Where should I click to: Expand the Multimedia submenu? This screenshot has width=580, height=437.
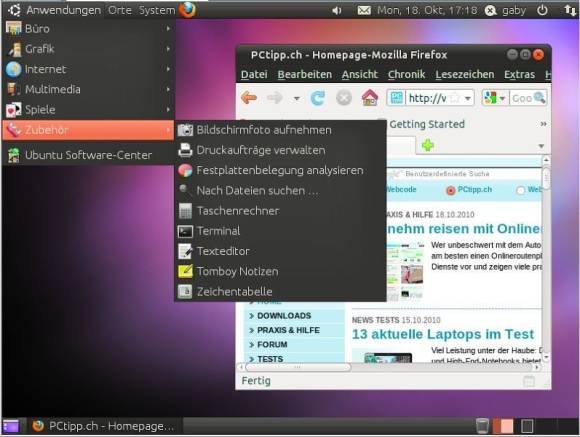pyautogui.click(x=88, y=89)
